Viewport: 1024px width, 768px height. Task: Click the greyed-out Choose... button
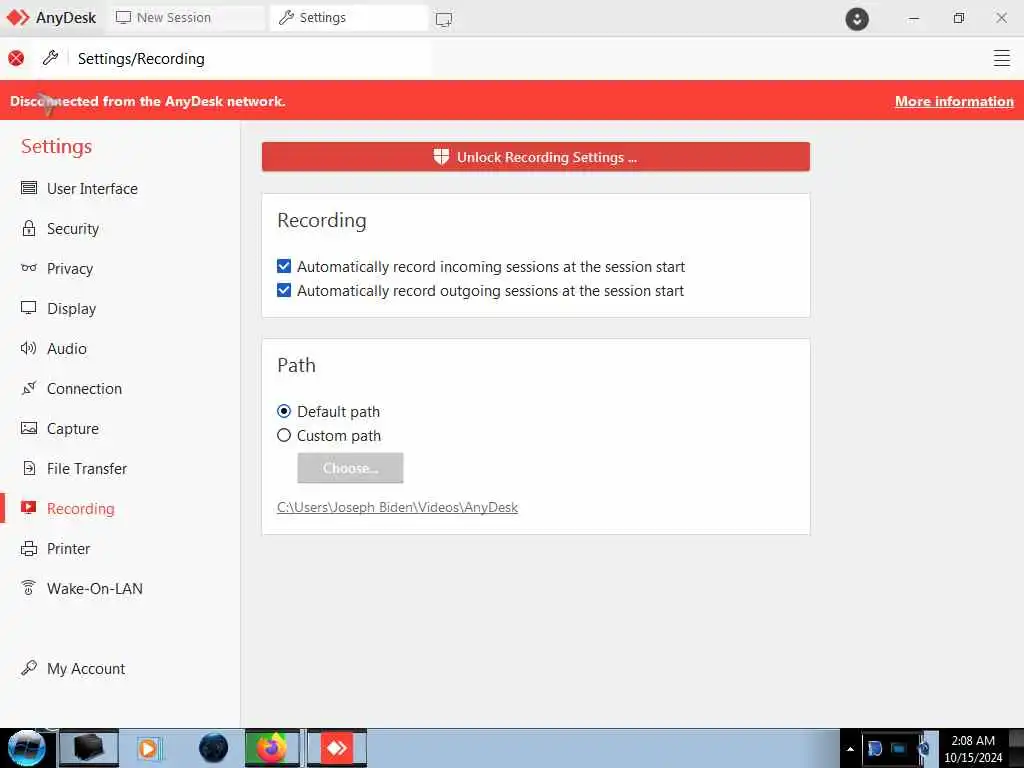[x=350, y=468]
